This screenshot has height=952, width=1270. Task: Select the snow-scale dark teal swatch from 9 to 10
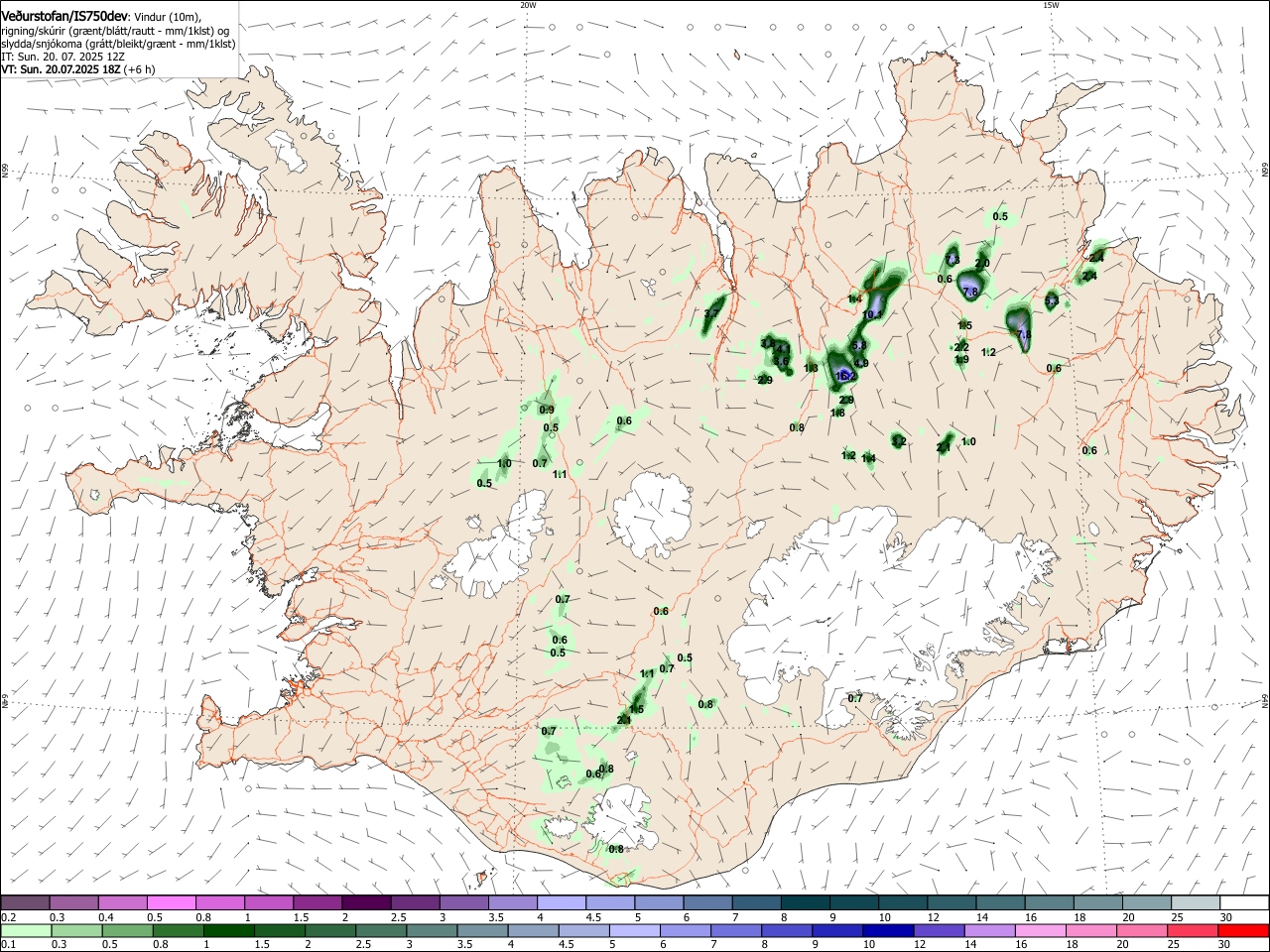tap(853, 902)
